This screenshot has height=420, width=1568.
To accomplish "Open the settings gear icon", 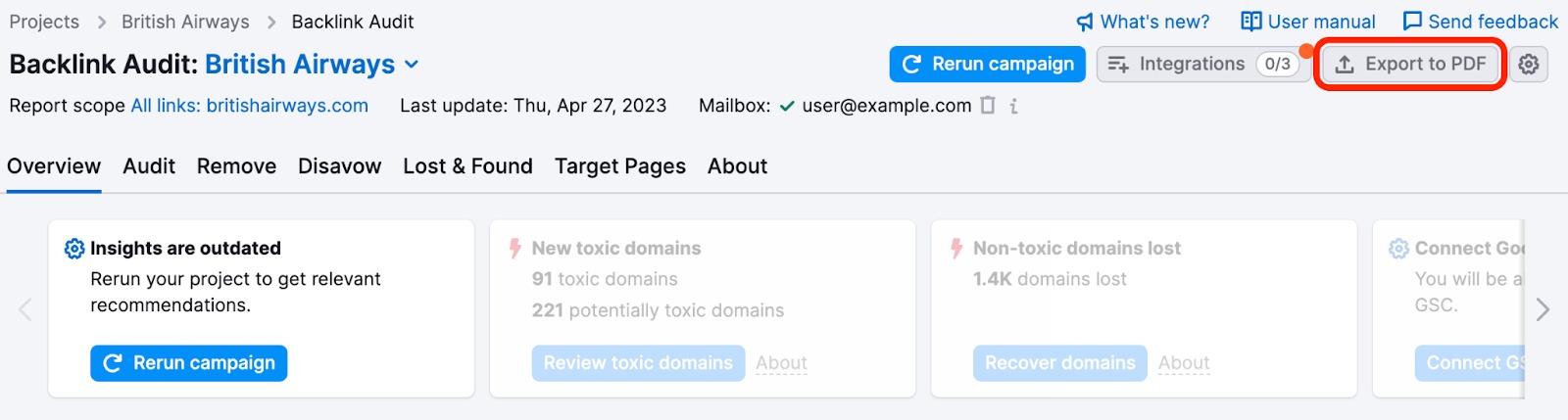I will pyautogui.click(x=1528, y=65).
